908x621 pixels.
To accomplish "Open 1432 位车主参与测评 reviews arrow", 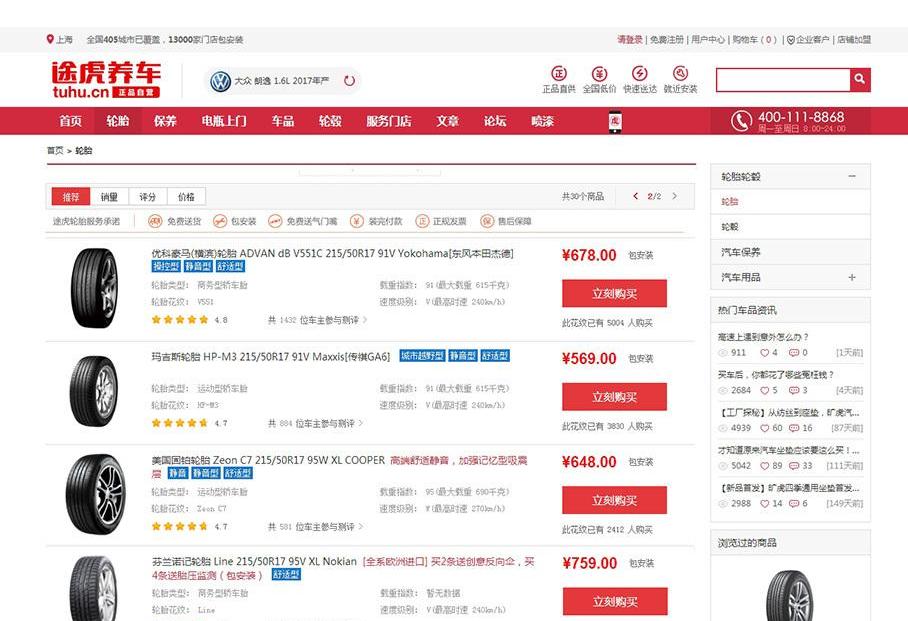I will point(365,319).
